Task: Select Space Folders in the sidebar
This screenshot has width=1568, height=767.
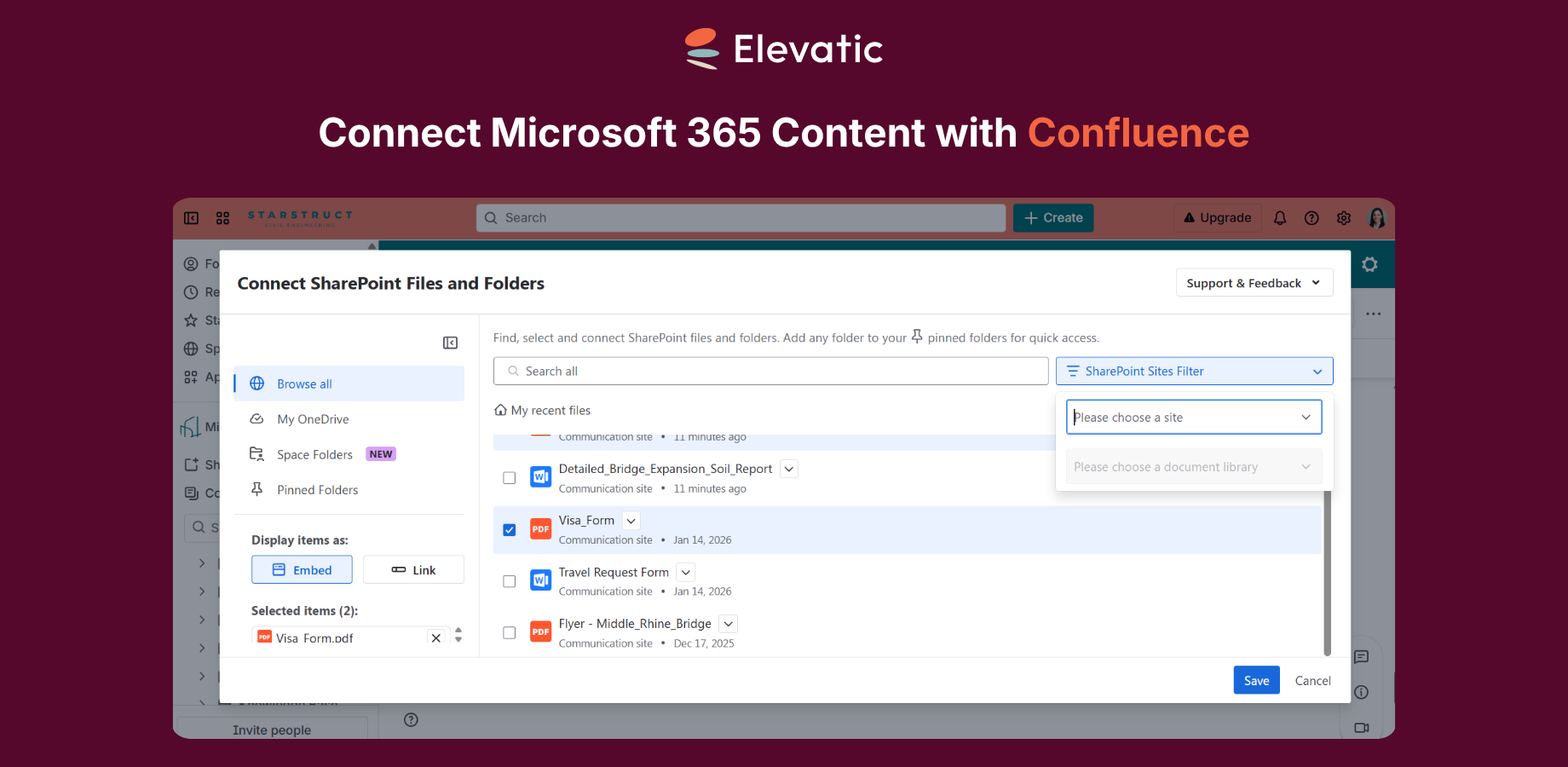Action: [314, 453]
